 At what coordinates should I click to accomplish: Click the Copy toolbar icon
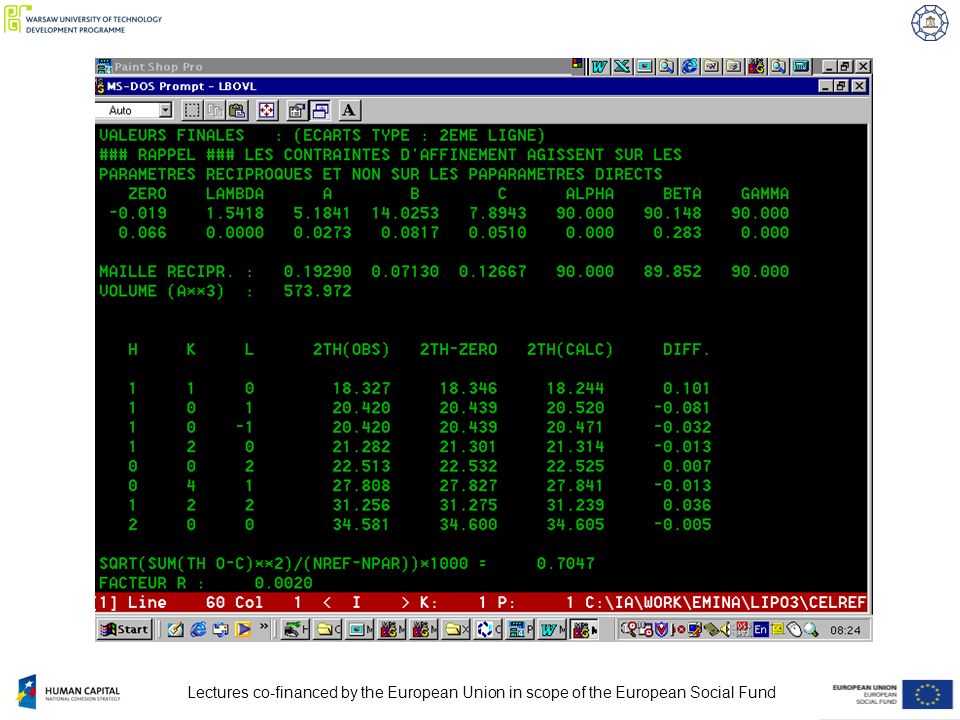pos(214,110)
